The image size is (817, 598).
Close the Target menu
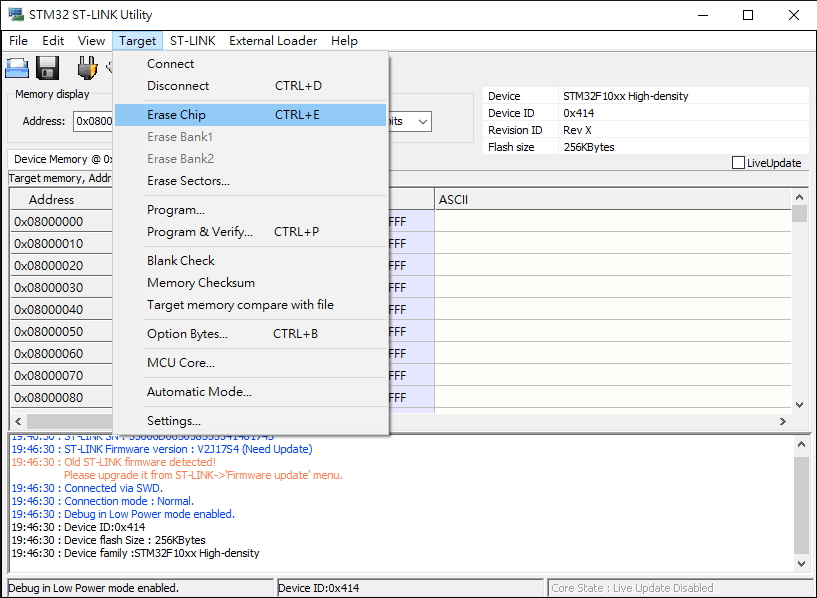point(138,41)
